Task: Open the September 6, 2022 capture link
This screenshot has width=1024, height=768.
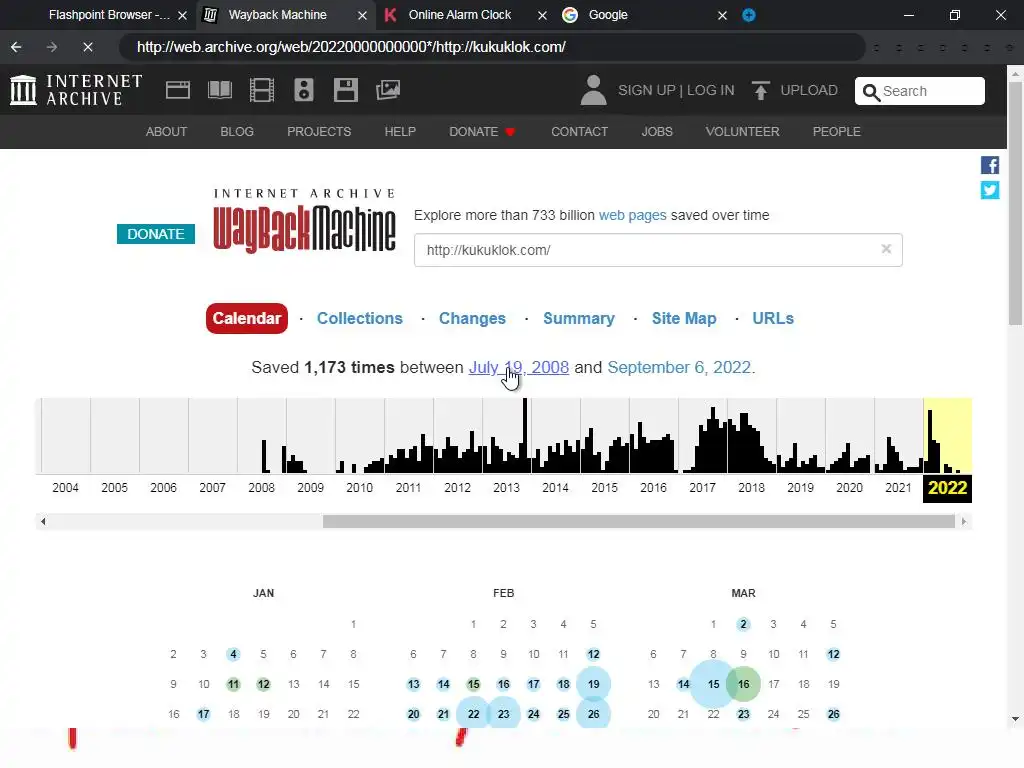Action: (x=679, y=367)
